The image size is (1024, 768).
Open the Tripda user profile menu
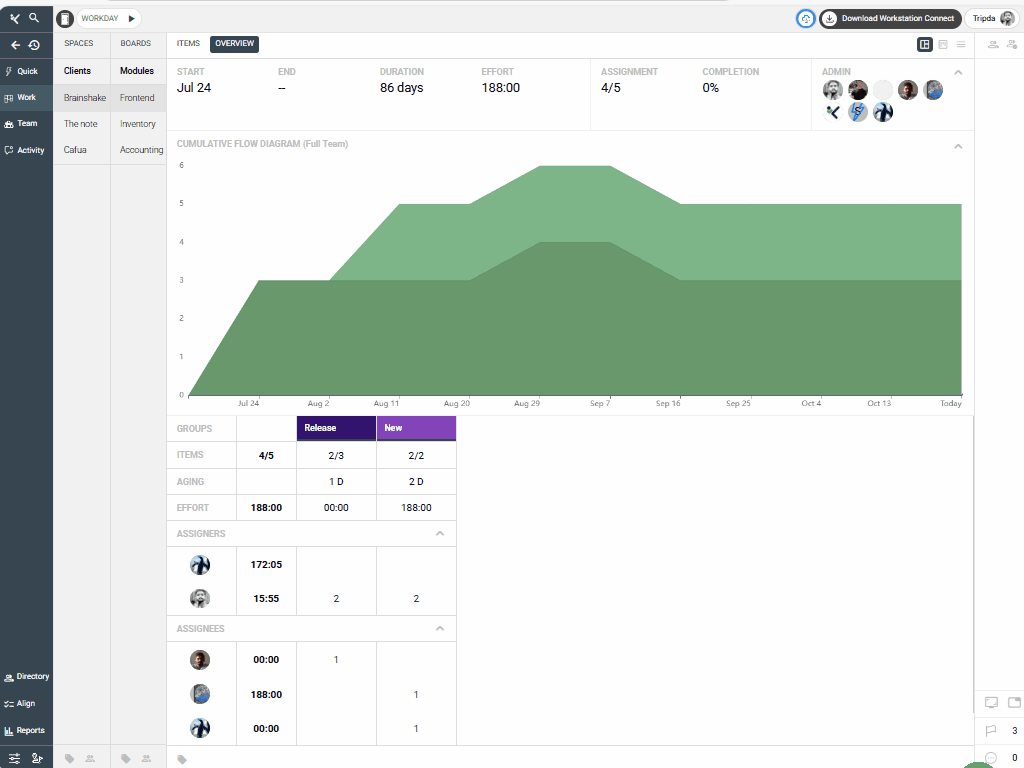993,18
